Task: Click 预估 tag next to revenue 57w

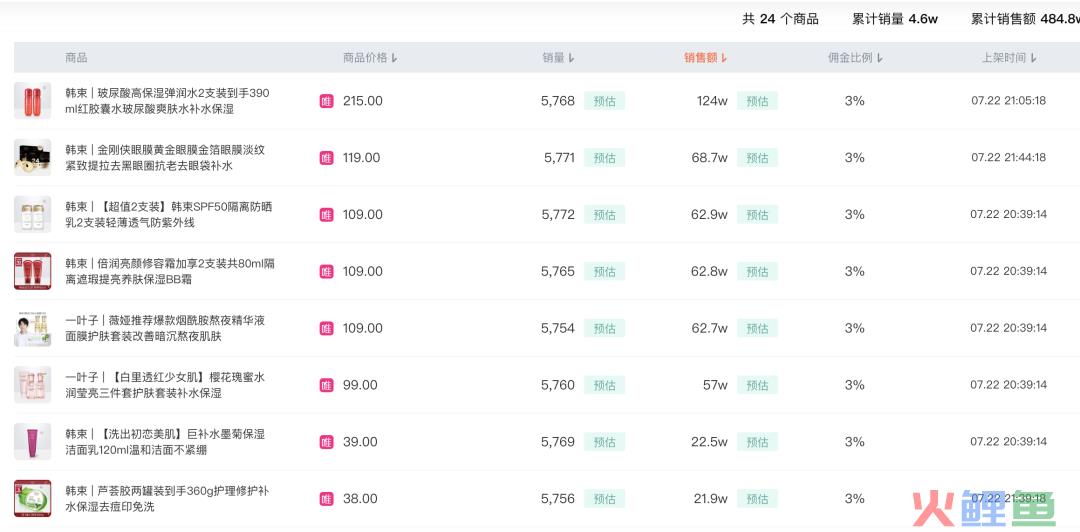Action: click(757, 385)
